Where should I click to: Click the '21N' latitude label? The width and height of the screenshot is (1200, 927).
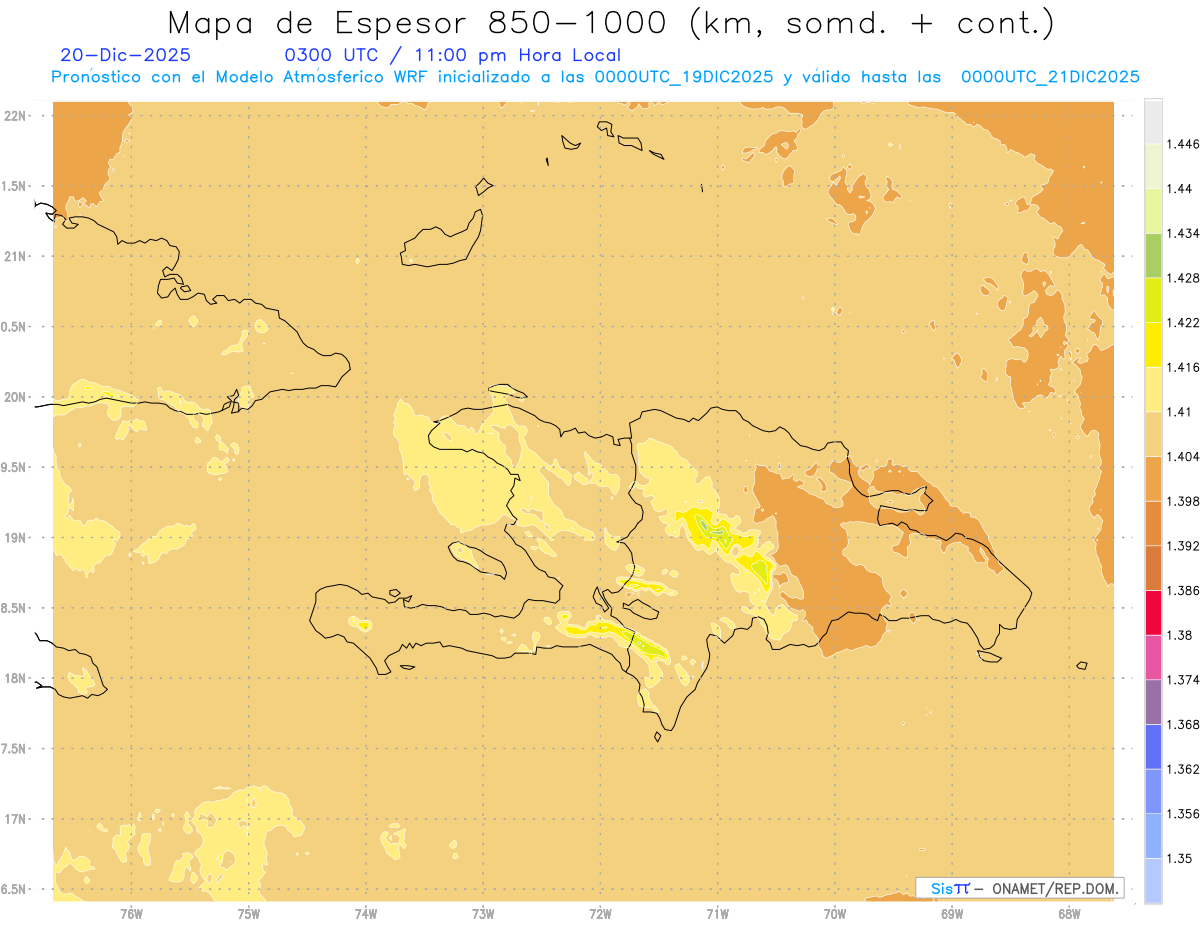click(x=17, y=256)
